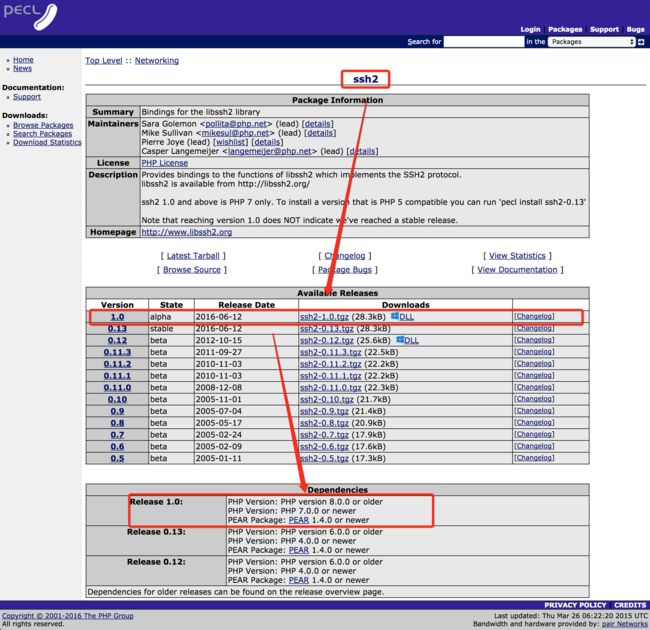The image size is (650, 630).
Task: Open homepage http://www.libssh2.org
Action: click(187, 232)
